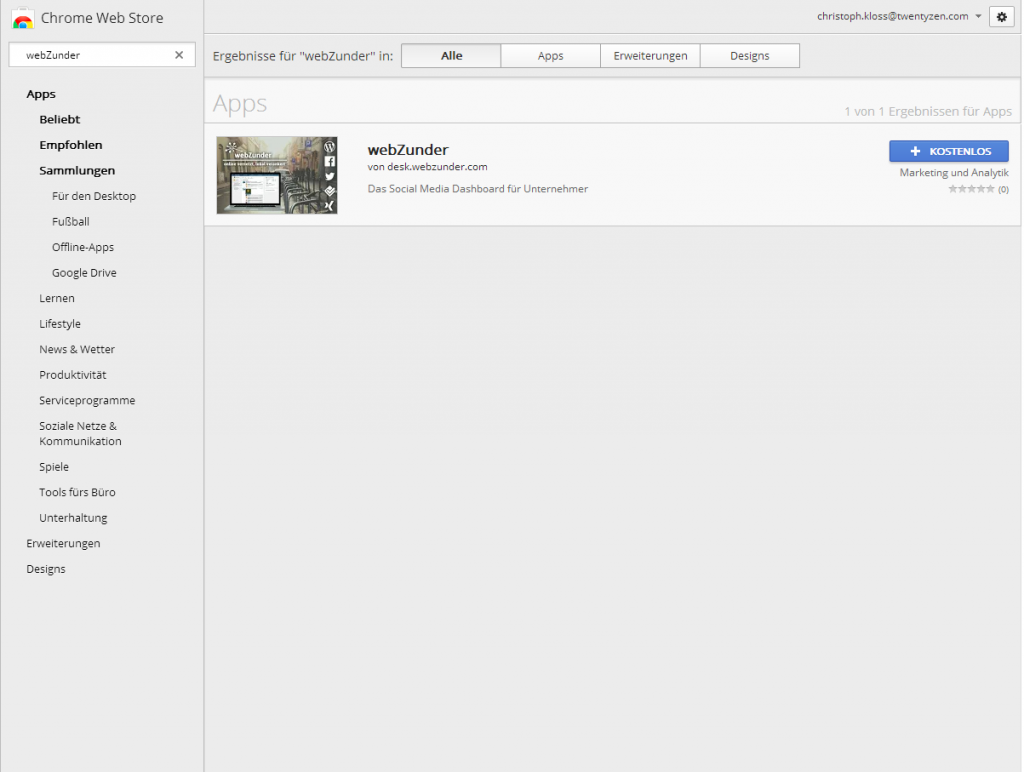Click inside the webZunder search field

[90, 54]
